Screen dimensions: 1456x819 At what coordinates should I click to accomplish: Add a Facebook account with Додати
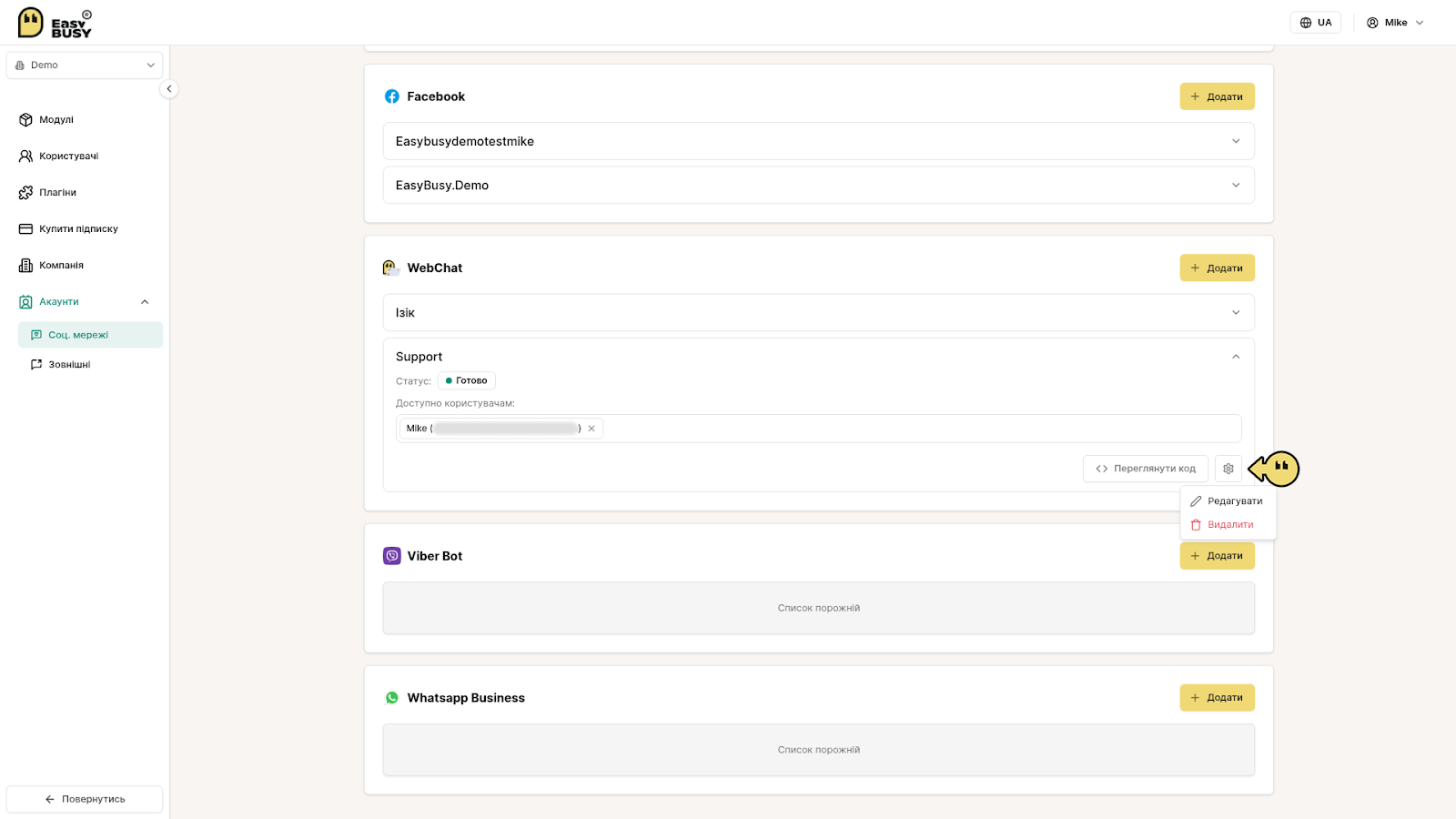pos(1217,96)
